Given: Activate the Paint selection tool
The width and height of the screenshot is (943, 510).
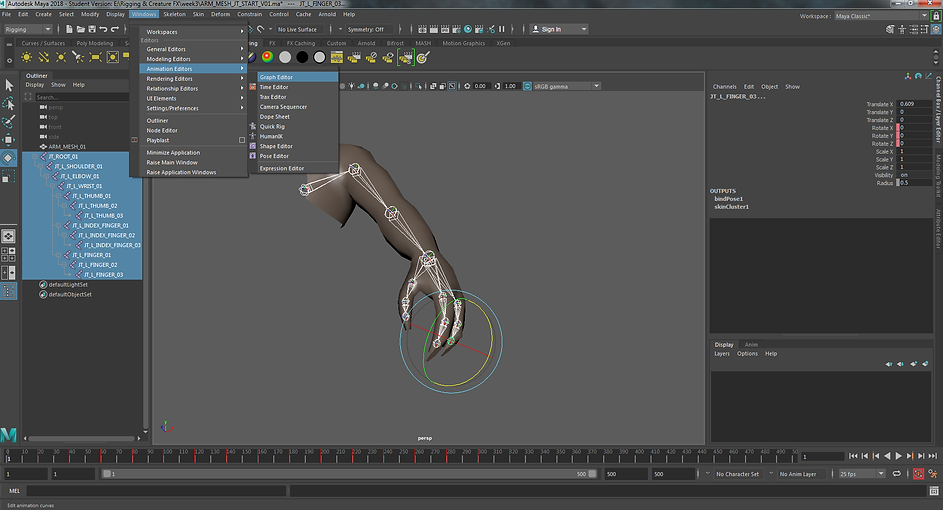Looking at the screenshot, I should pyautogui.click(x=9, y=121).
